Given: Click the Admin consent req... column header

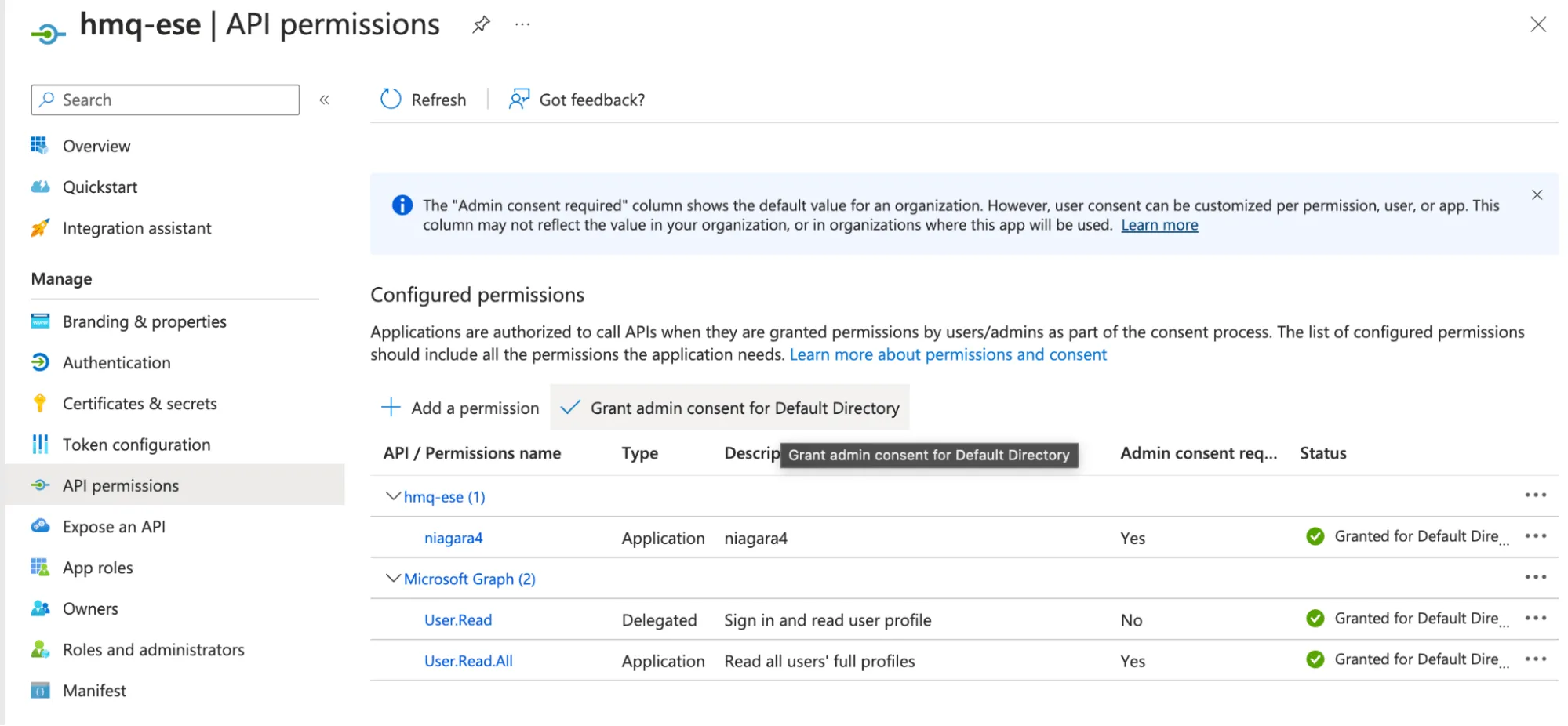Looking at the screenshot, I should point(1199,453).
